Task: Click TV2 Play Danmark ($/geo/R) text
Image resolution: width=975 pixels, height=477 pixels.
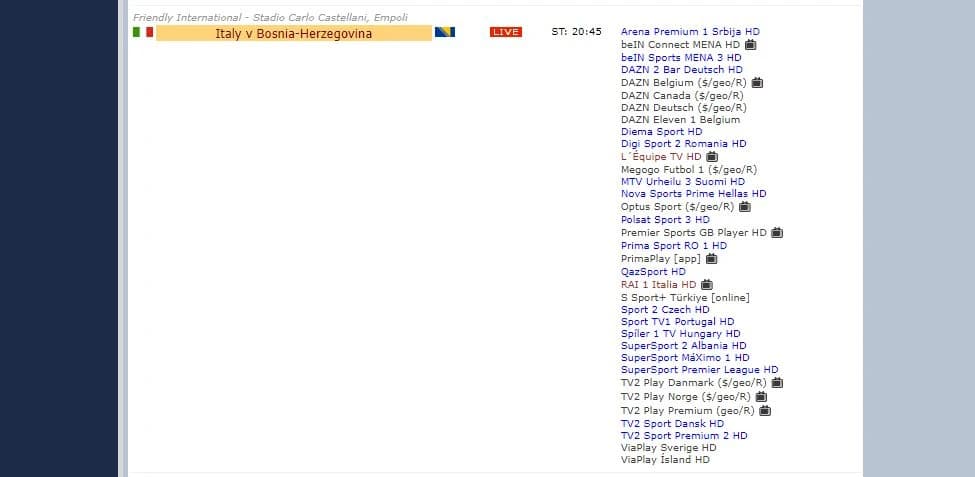Action: tap(694, 383)
